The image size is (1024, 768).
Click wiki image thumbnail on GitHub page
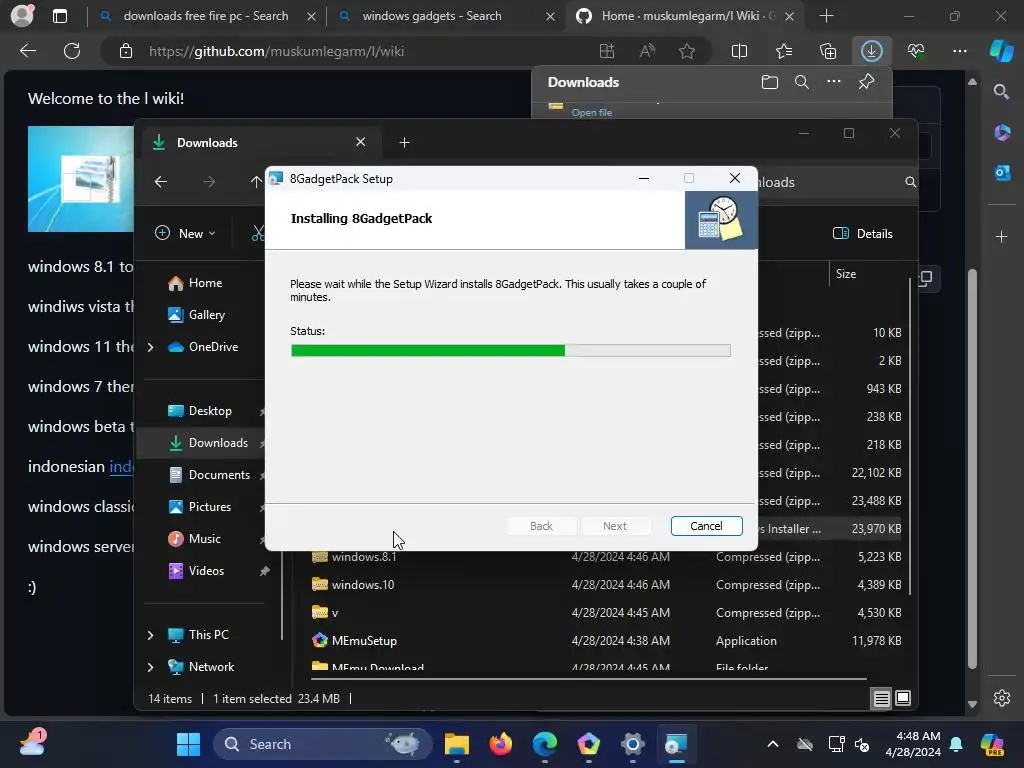pos(81,179)
